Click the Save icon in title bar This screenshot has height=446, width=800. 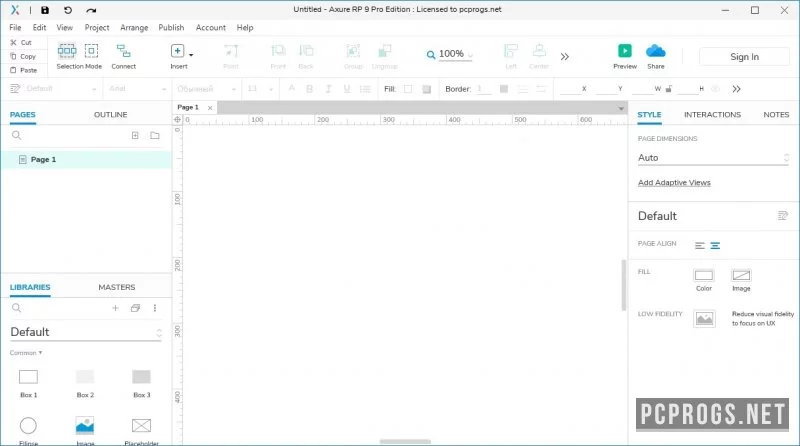tap(45, 10)
